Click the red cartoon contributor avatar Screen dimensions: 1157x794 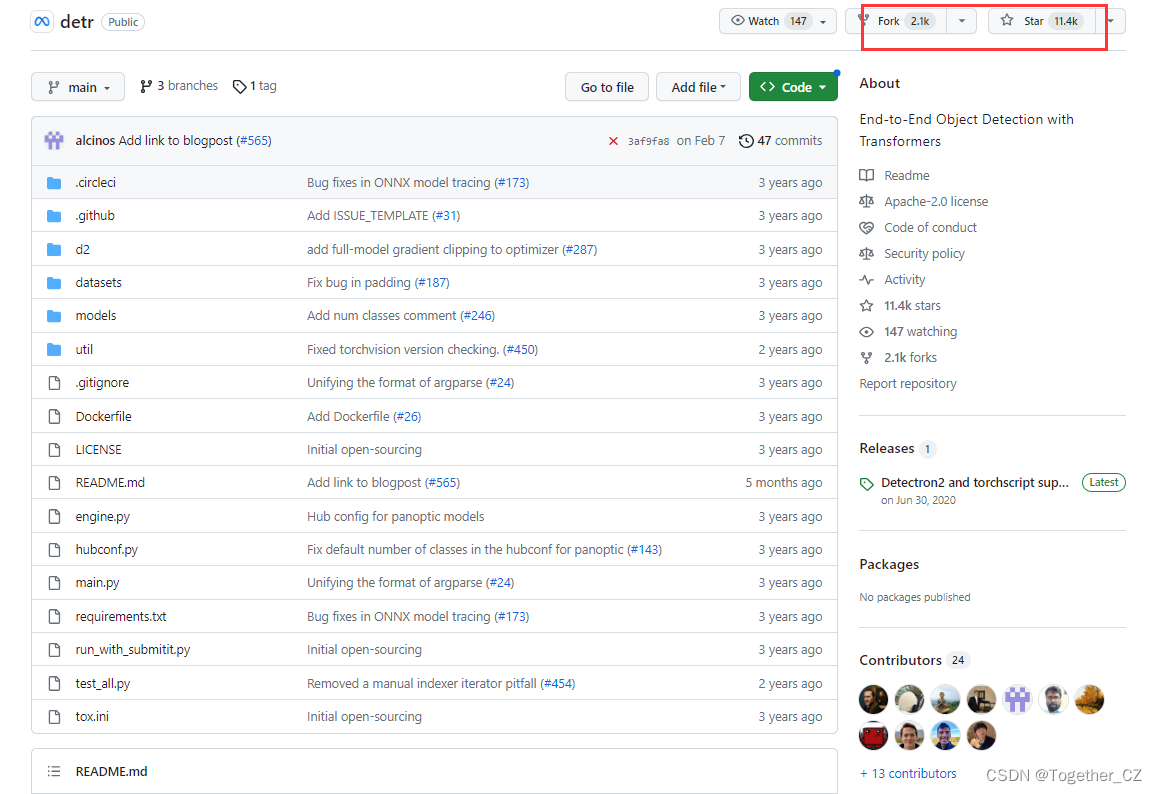pyautogui.click(x=873, y=735)
